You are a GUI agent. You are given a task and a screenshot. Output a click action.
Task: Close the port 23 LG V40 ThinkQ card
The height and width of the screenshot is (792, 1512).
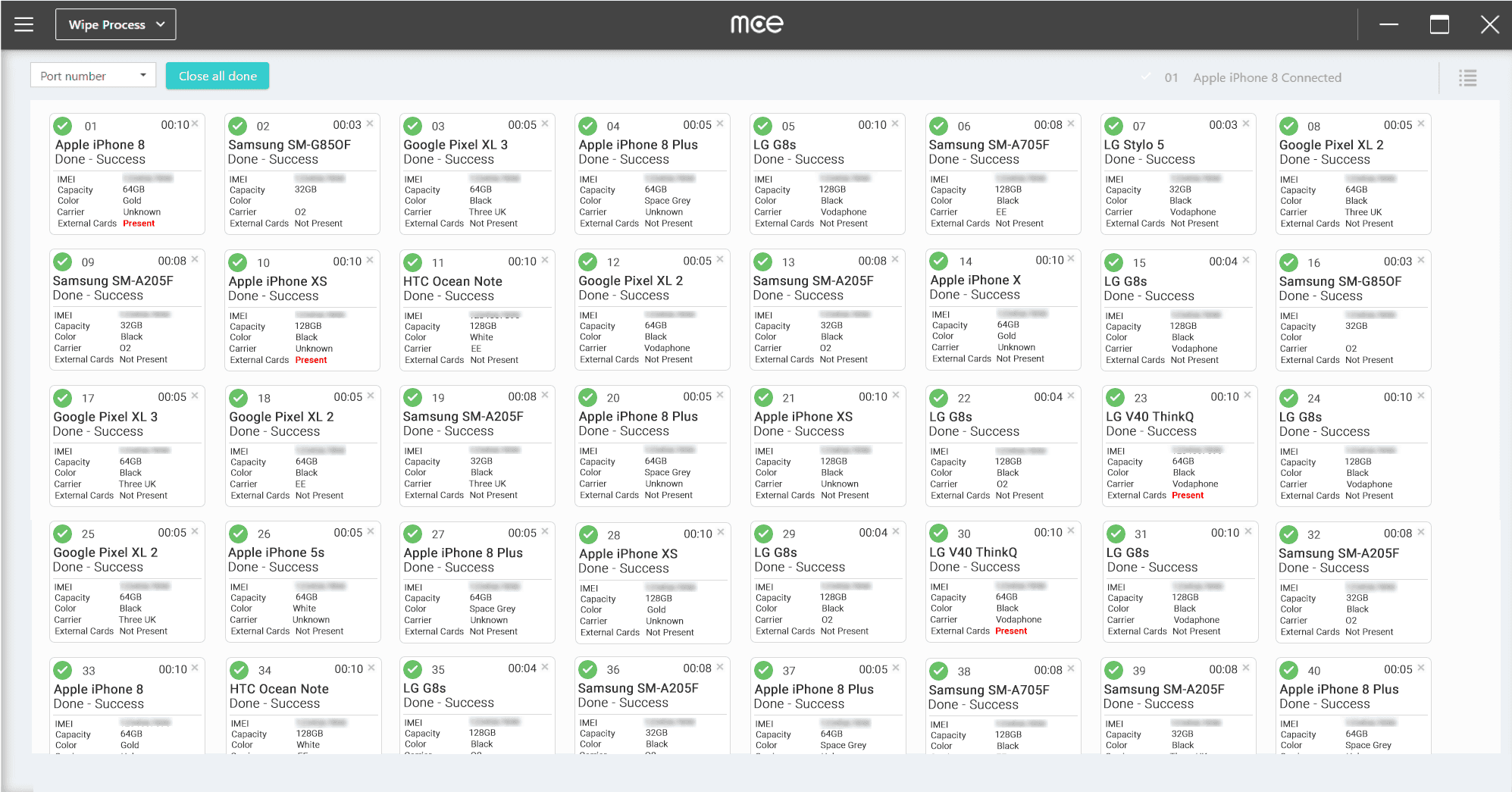tap(1248, 395)
